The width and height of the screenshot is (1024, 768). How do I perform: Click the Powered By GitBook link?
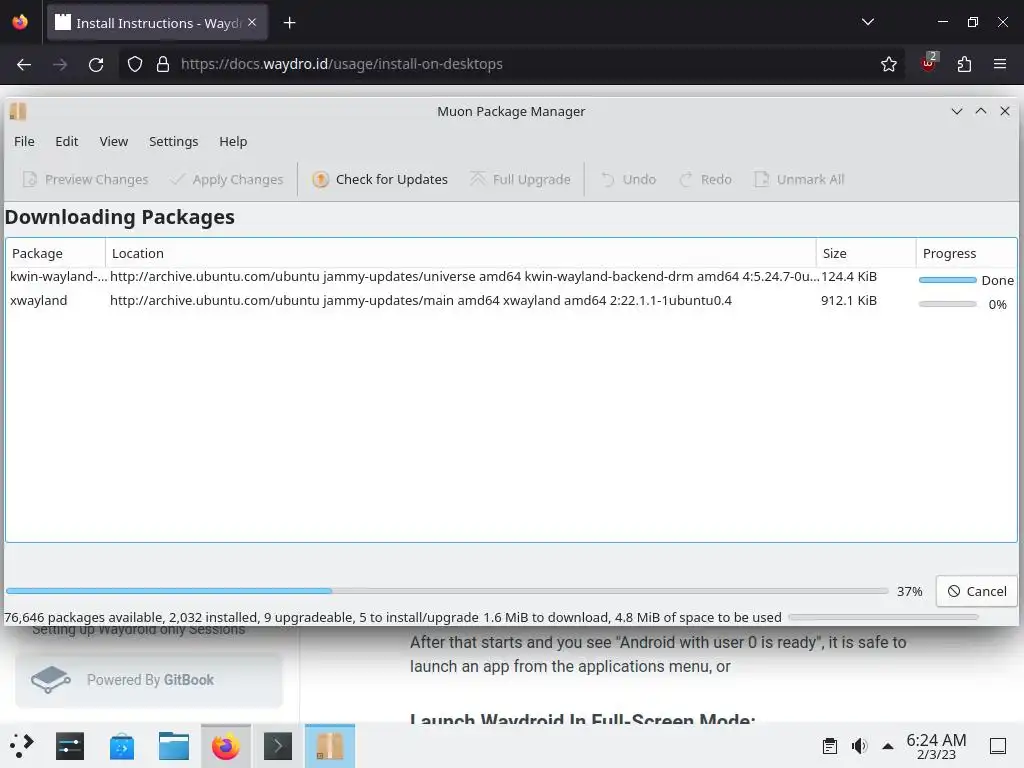tap(149, 680)
